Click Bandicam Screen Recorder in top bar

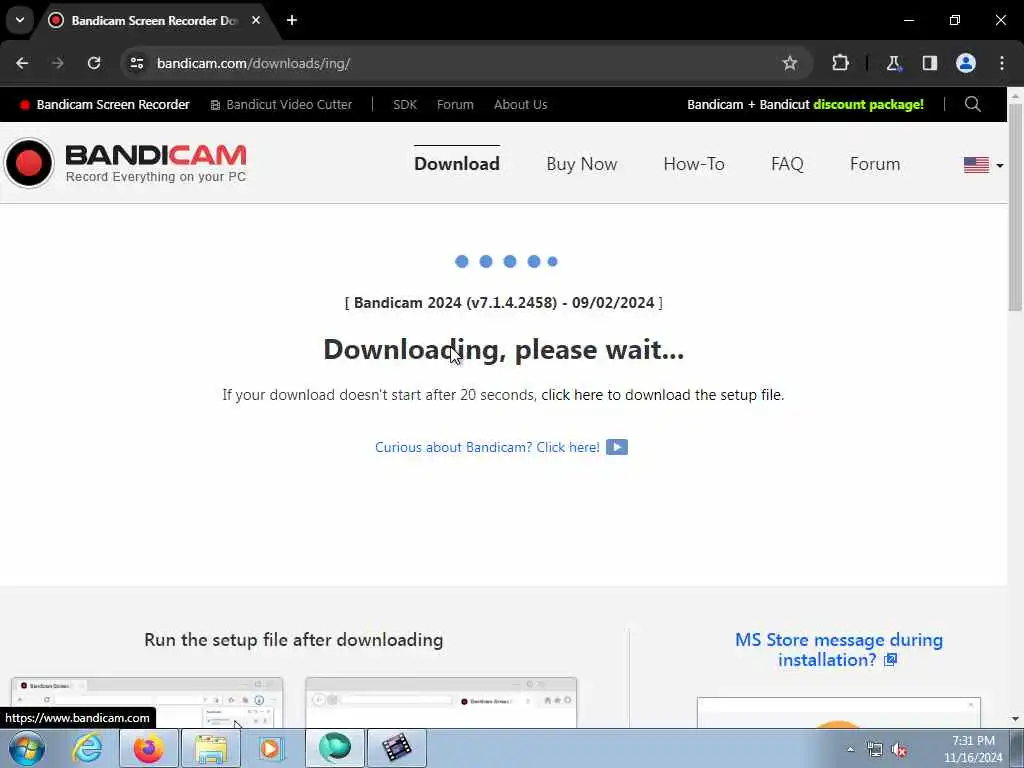click(x=105, y=104)
